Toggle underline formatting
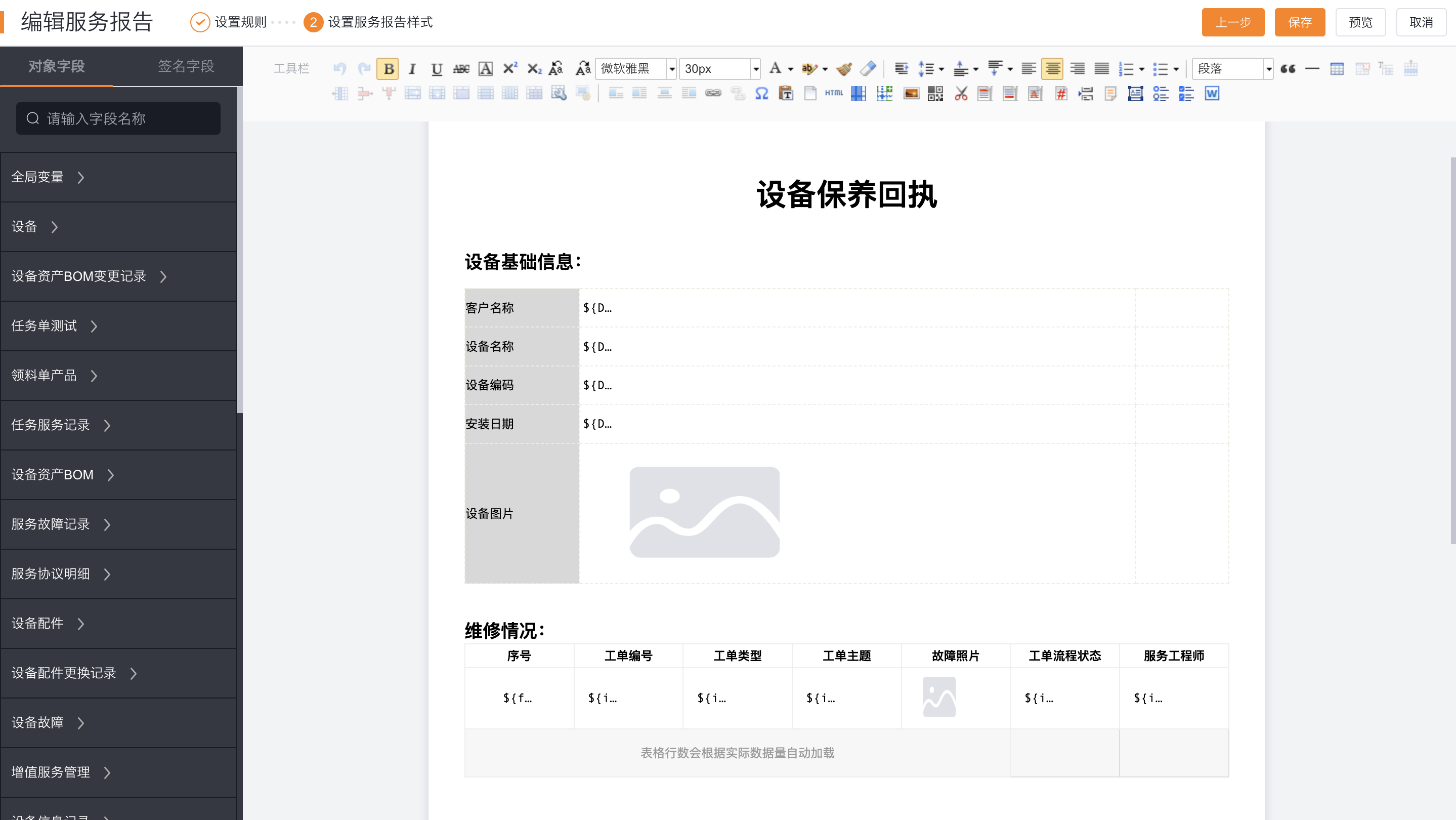The width and height of the screenshot is (1456, 820). [437, 68]
